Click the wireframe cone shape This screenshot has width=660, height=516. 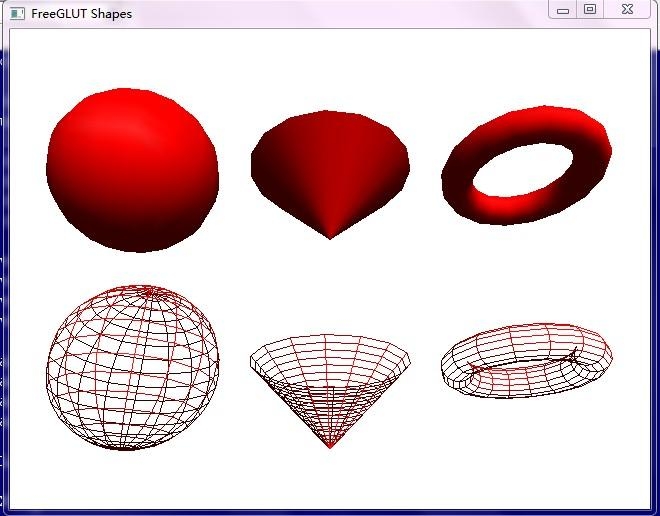pos(330,390)
